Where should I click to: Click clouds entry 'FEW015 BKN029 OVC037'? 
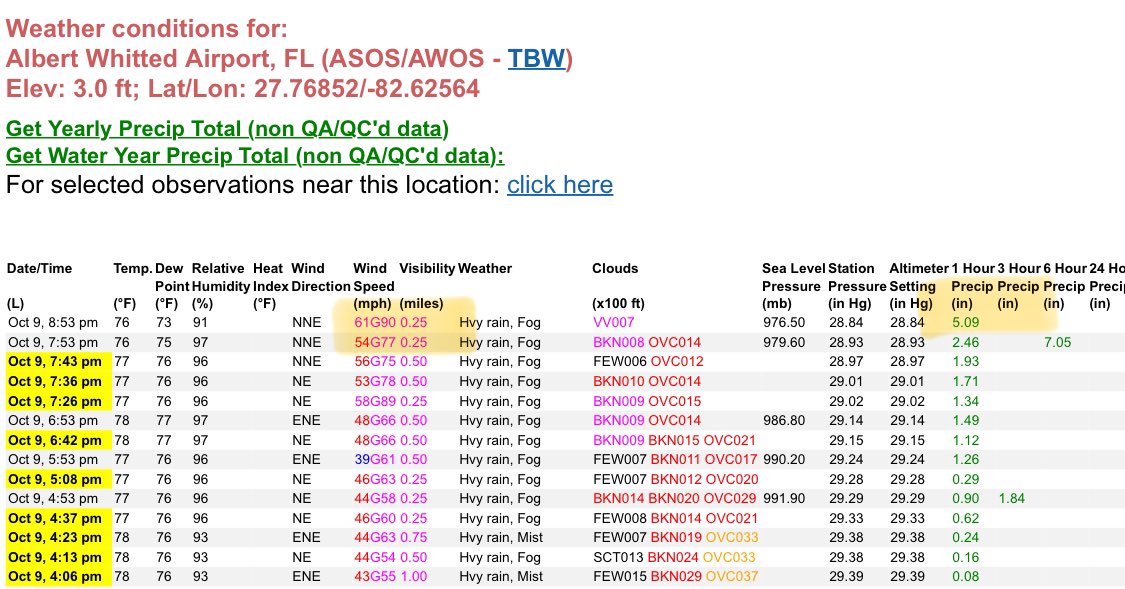click(675, 576)
